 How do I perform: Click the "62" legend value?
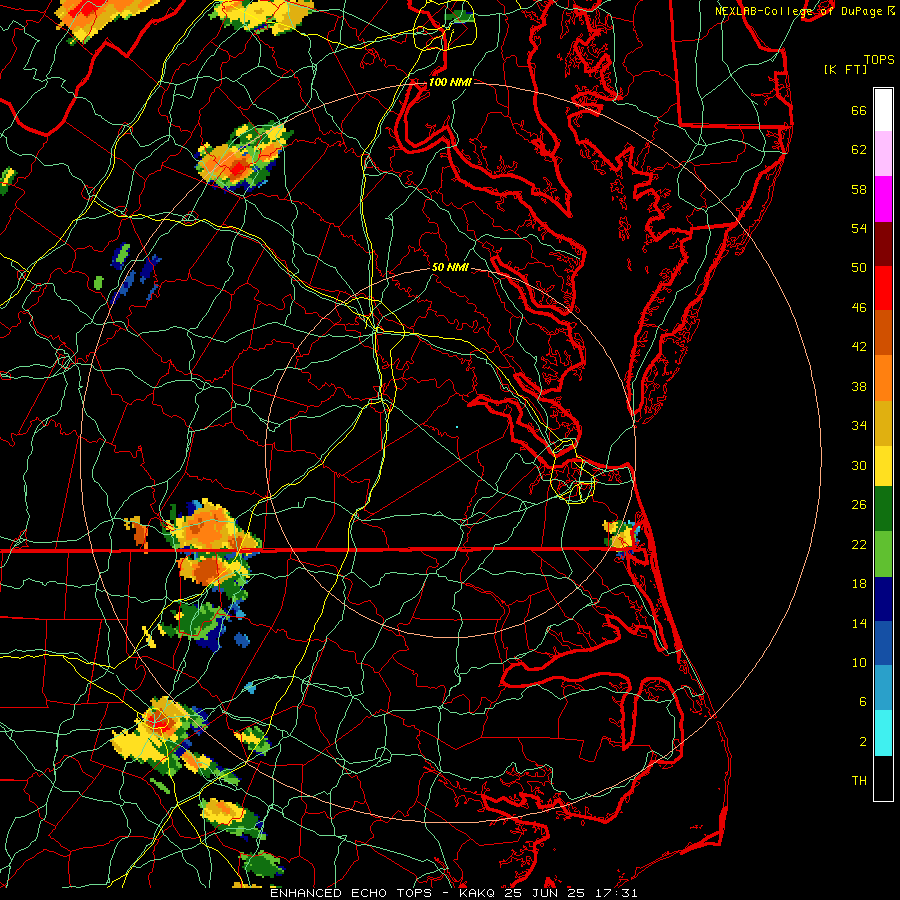(x=859, y=150)
